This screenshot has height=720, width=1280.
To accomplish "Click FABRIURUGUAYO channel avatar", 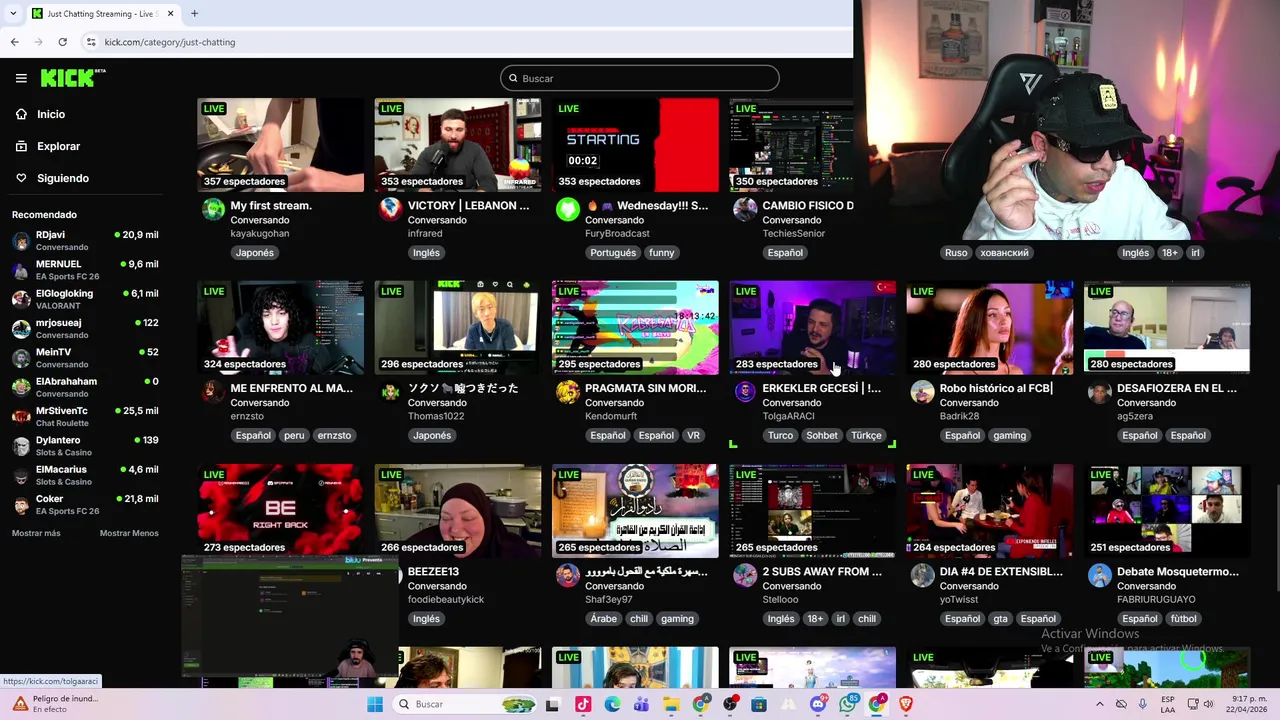I will click(x=1098, y=575).
